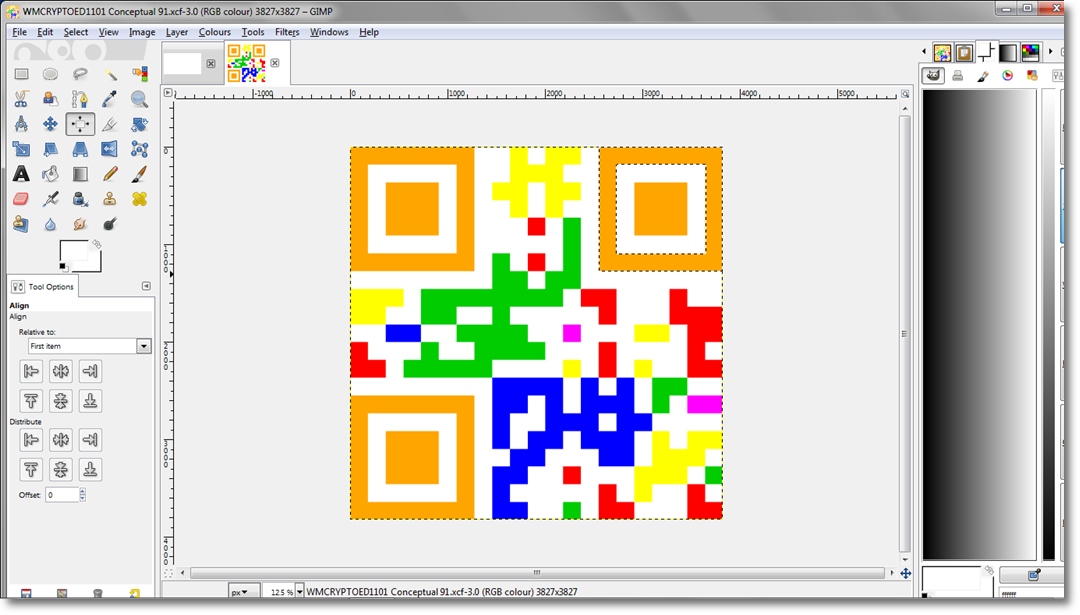Click the Offset value input field

coord(62,494)
